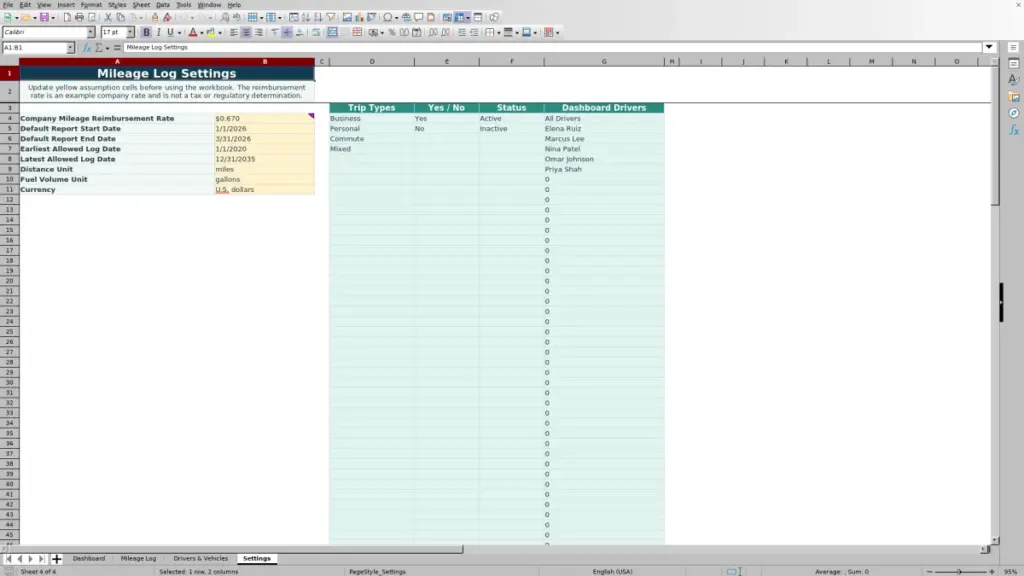Open the Font Size dropdown arrow
This screenshot has height=576, width=1024.
click(x=130, y=32)
